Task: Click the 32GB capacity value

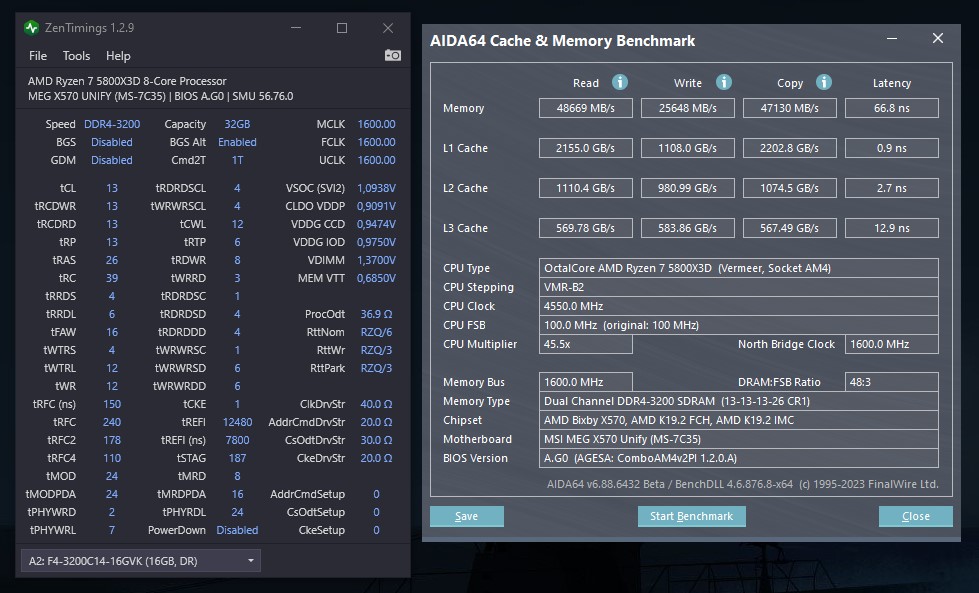Action: [x=237, y=124]
